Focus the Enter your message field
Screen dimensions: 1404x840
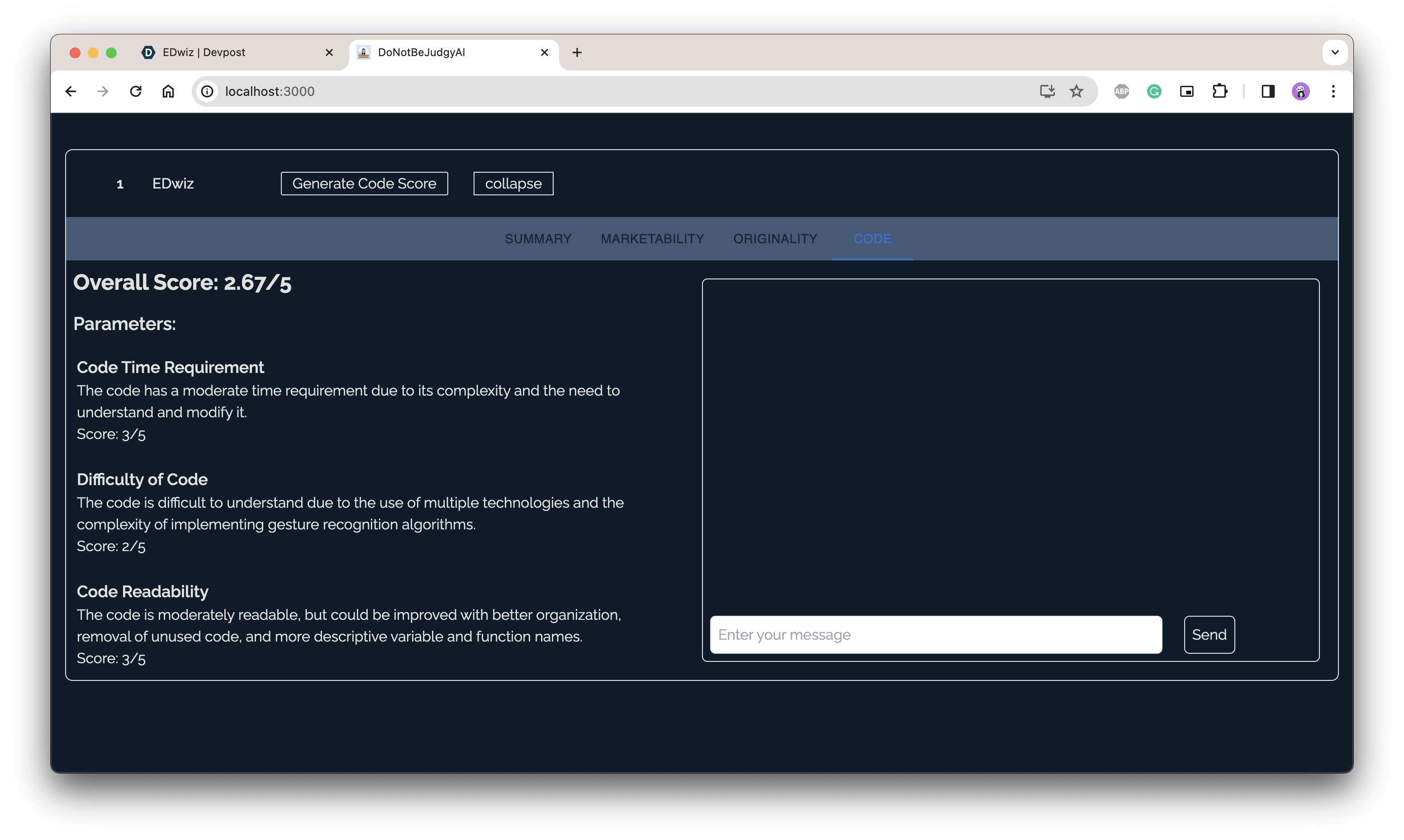point(935,635)
